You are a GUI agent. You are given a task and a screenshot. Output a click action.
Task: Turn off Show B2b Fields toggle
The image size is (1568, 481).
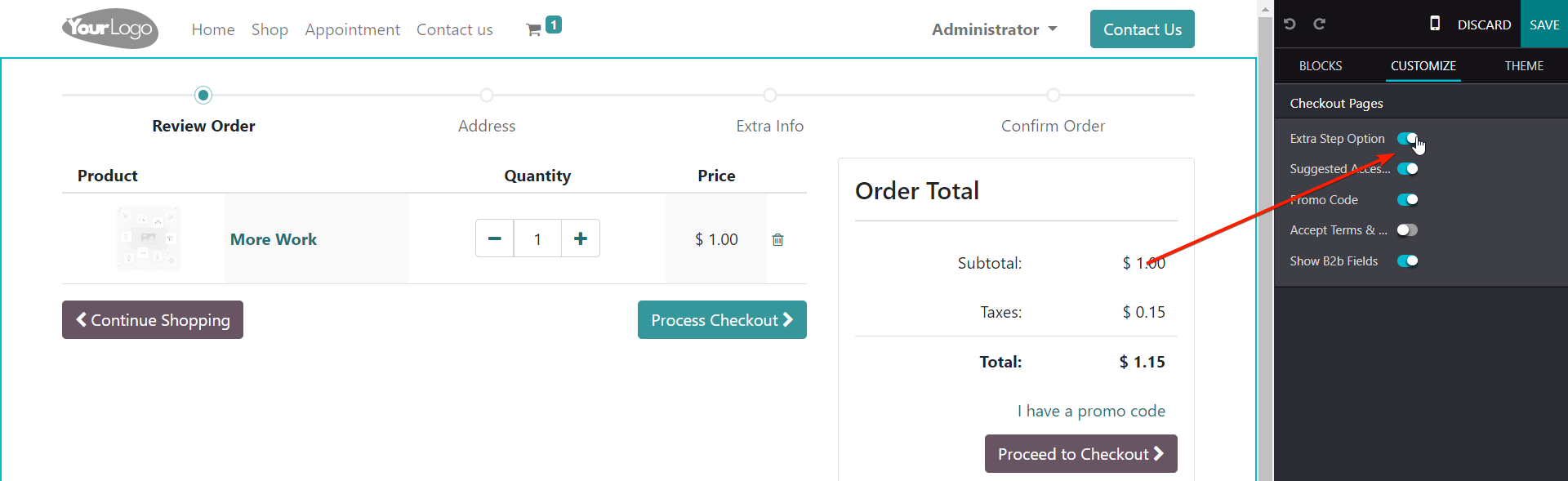(x=1407, y=261)
